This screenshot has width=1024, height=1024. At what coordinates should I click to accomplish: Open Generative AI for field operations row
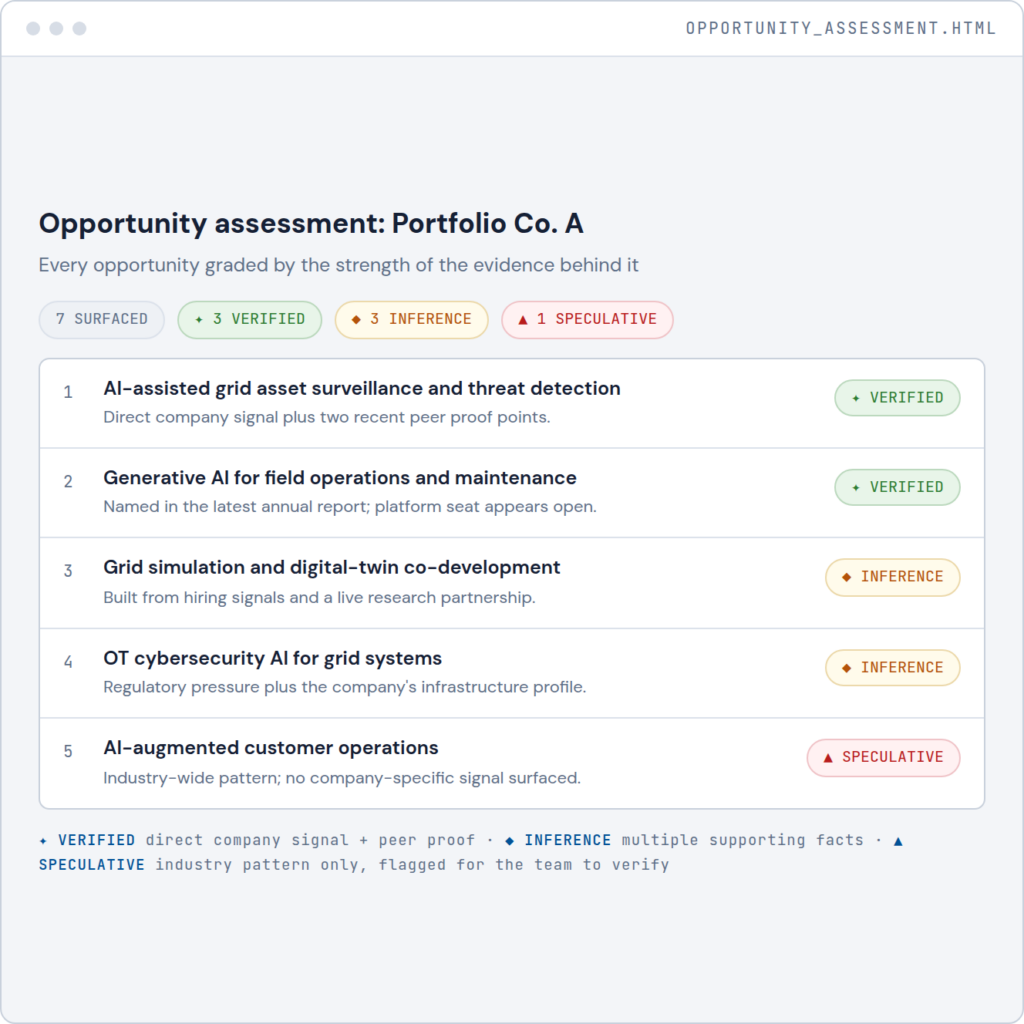coord(512,492)
